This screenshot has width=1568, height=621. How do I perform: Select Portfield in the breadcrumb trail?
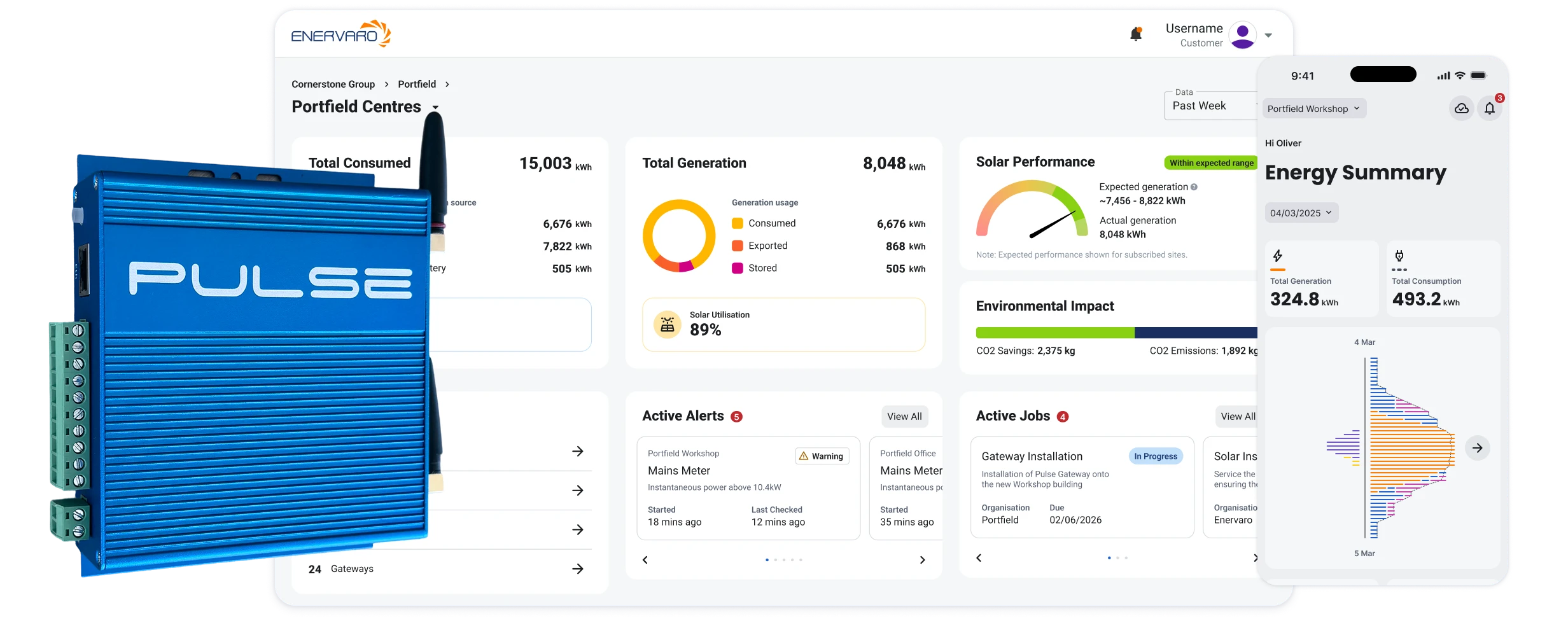(x=417, y=84)
